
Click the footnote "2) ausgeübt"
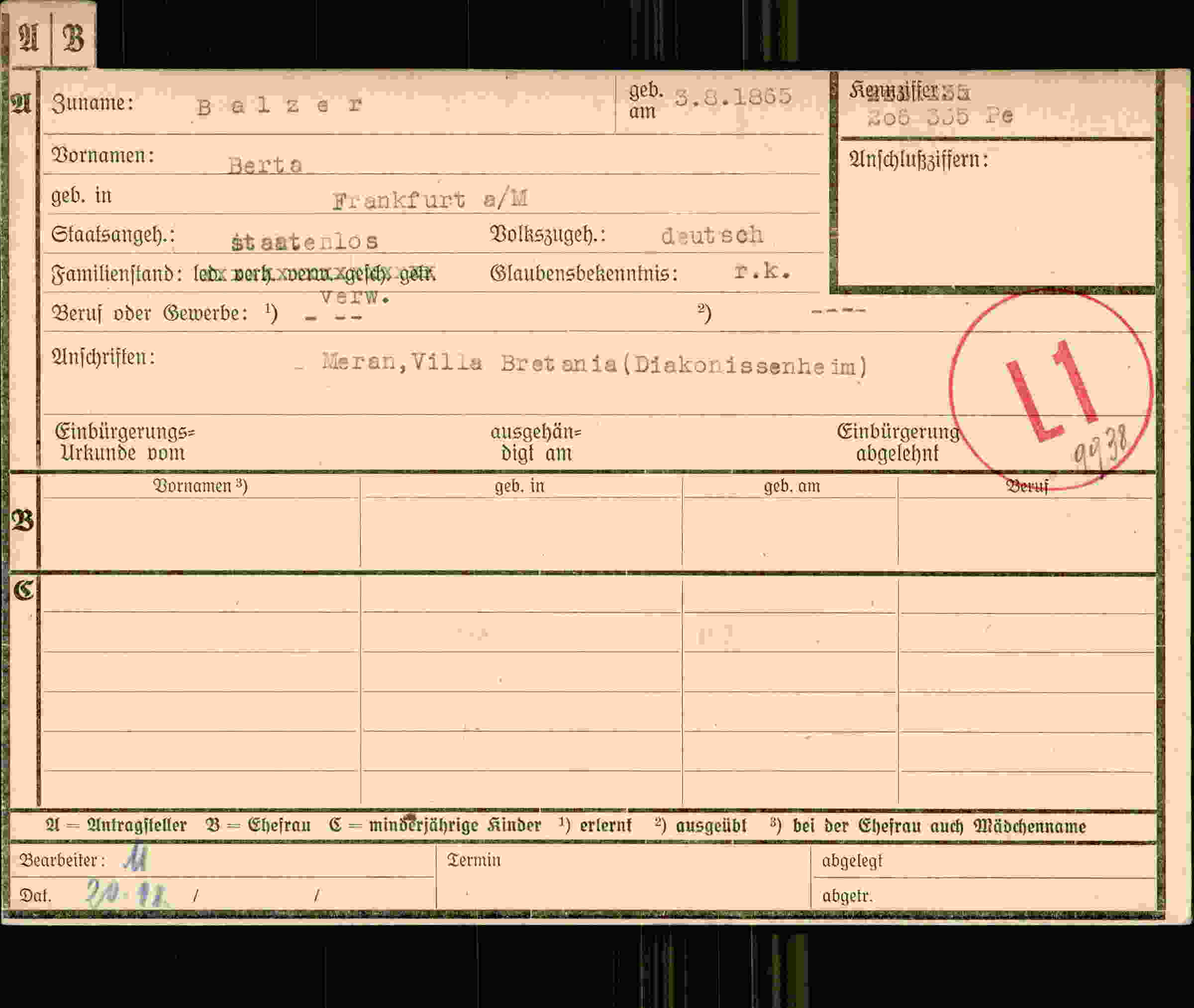coord(701,825)
